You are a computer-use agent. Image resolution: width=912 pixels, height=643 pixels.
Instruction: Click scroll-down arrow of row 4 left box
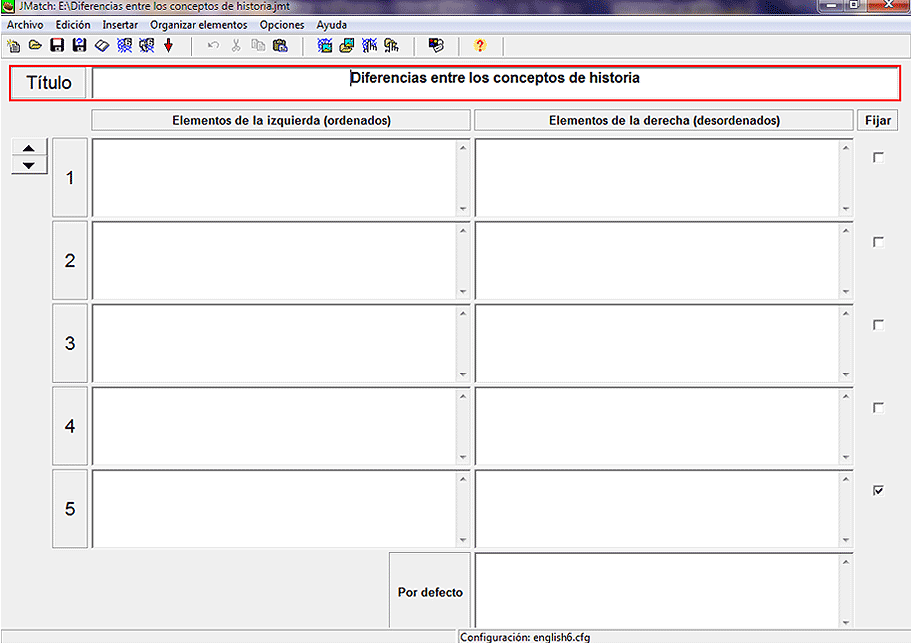(x=463, y=458)
